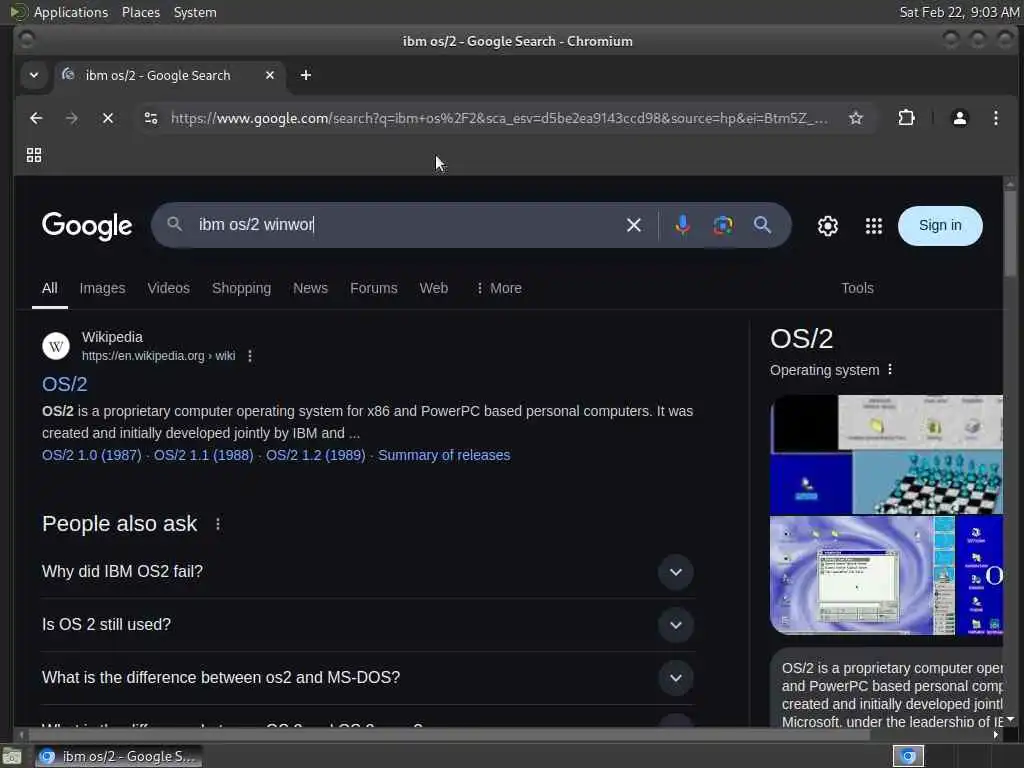Open the System menu in top panel
Screen dimensions: 1024x768
click(195, 12)
